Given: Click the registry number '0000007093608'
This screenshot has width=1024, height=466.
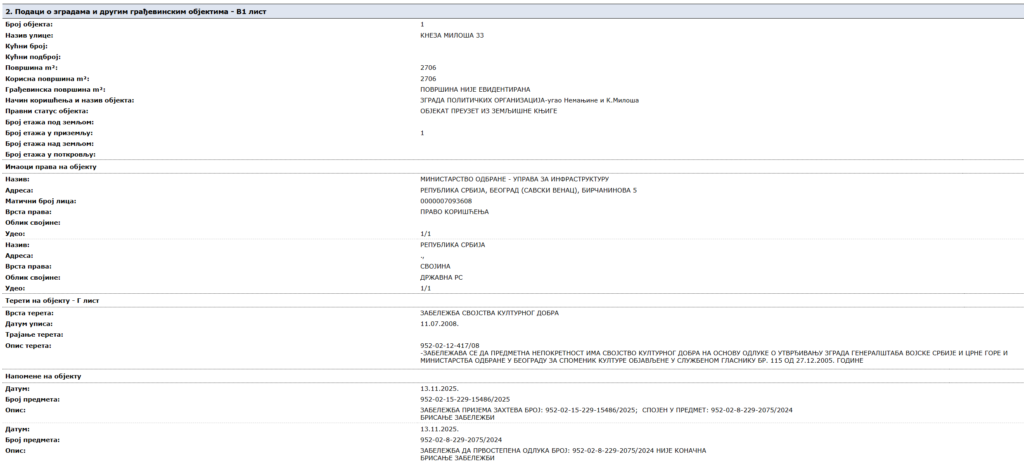Looking at the screenshot, I should [x=446, y=201].
